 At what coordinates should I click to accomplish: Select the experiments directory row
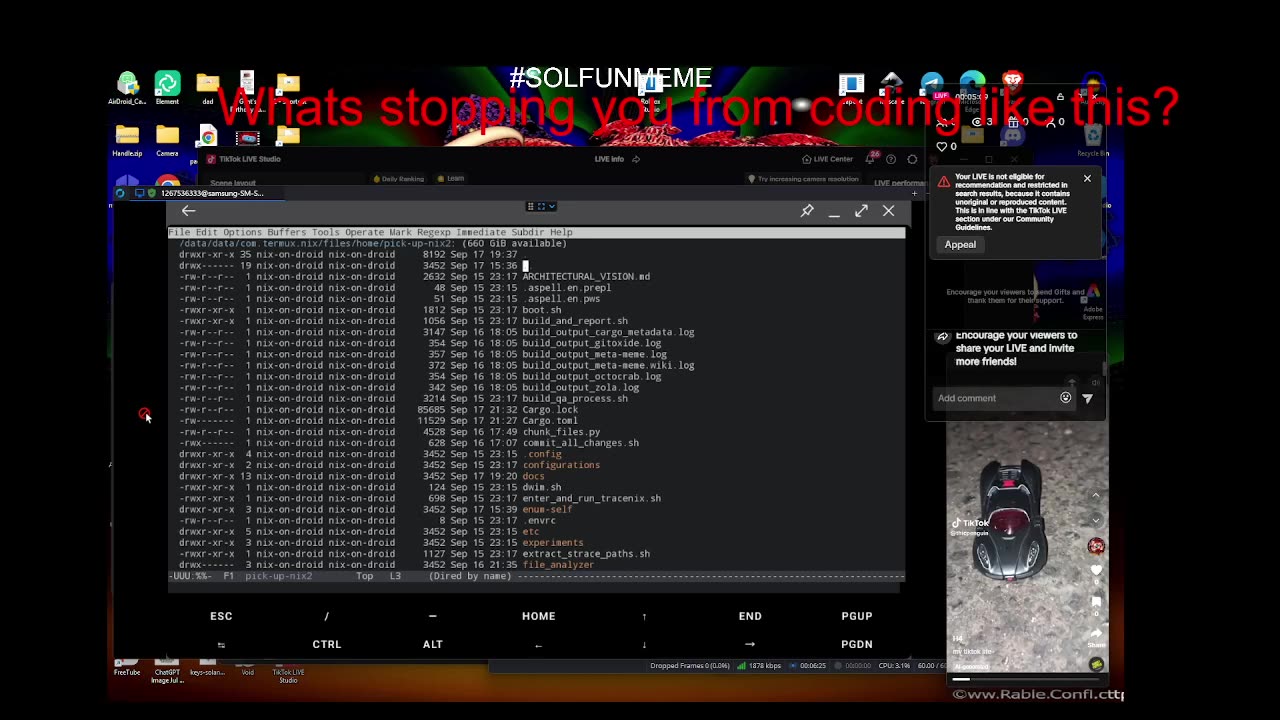pyautogui.click(x=381, y=542)
